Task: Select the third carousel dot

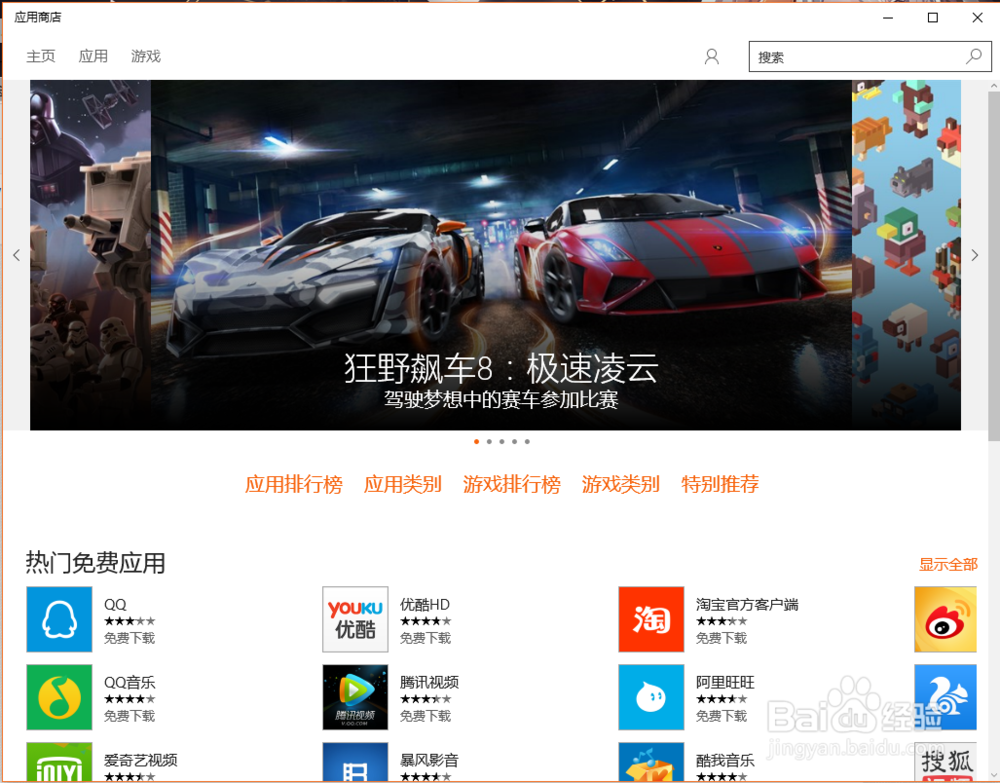Action: click(502, 441)
